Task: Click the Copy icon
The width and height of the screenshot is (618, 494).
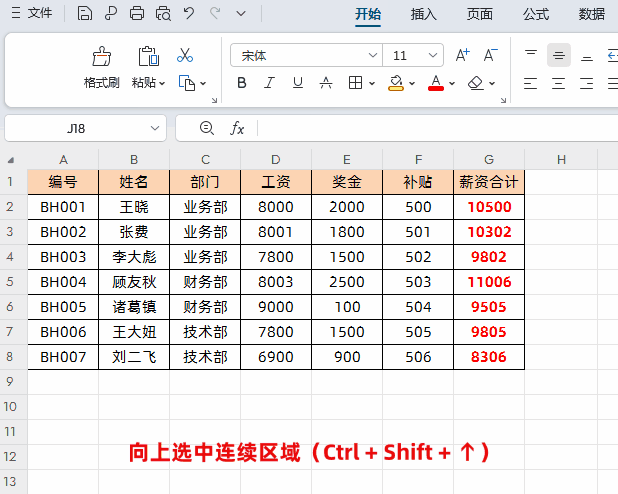Action: [187, 83]
